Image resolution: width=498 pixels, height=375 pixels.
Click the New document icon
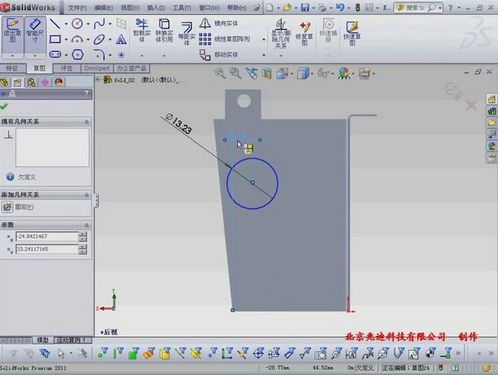point(270,7)
